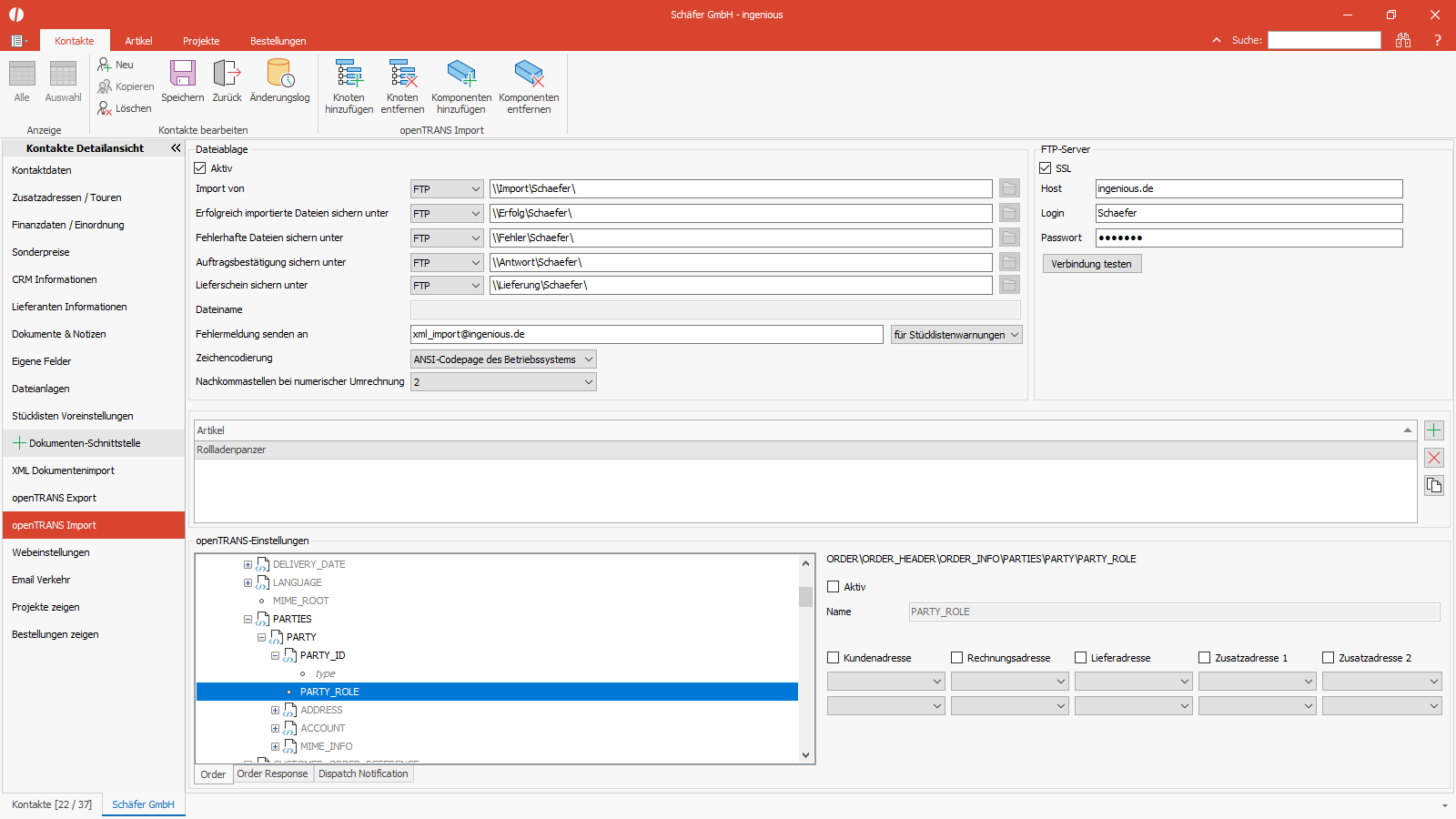The image size is (1456, 819).
Task: Switch to the Artikel ribbon tab
Action: [x=138, y=41]
